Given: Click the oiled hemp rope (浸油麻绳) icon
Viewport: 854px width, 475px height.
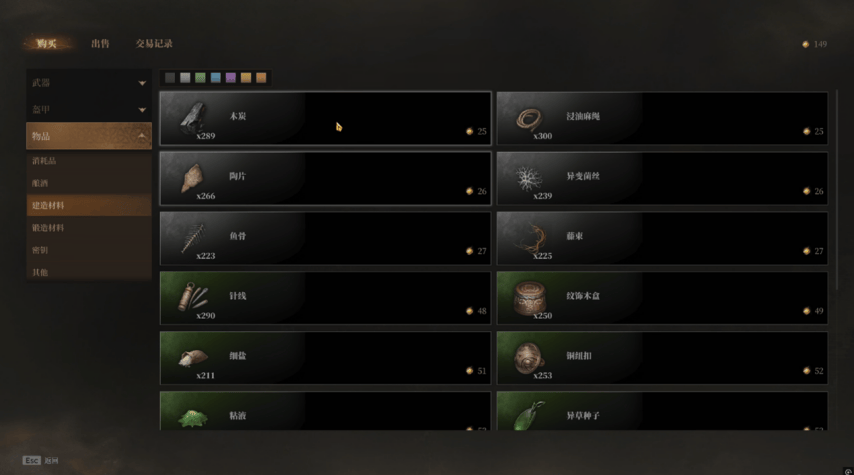Looking at the screenshot, I should (x=529, y=119).
